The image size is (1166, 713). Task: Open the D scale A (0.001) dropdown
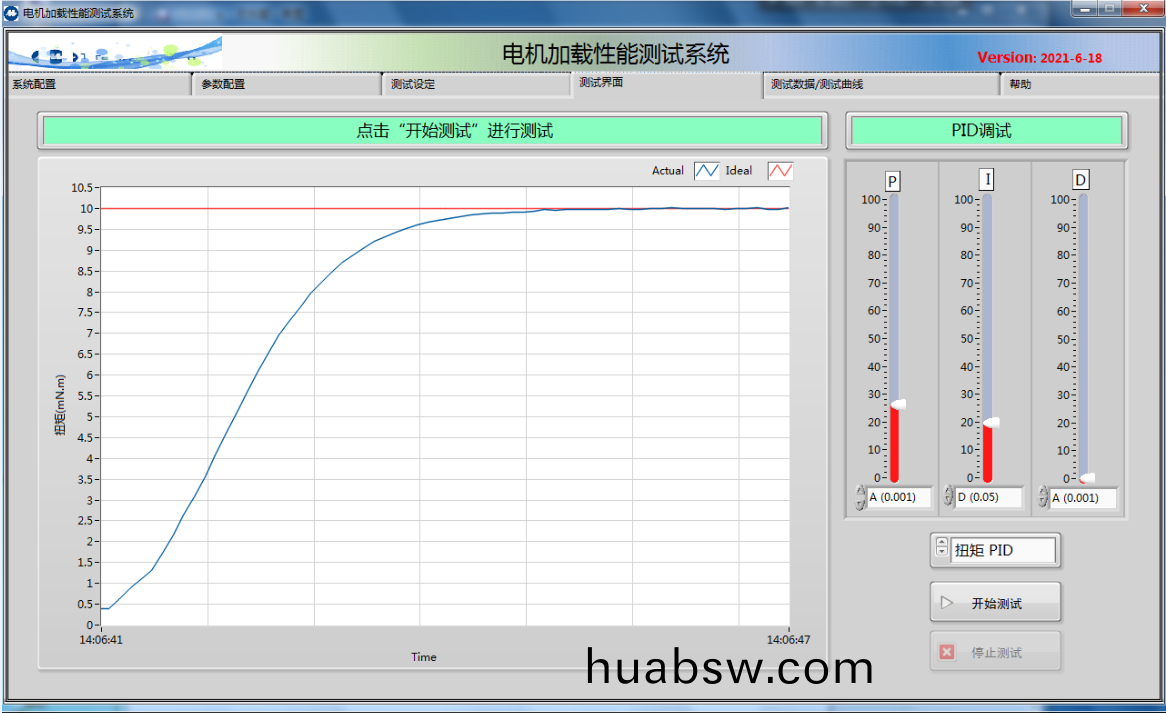point(1082,497)
